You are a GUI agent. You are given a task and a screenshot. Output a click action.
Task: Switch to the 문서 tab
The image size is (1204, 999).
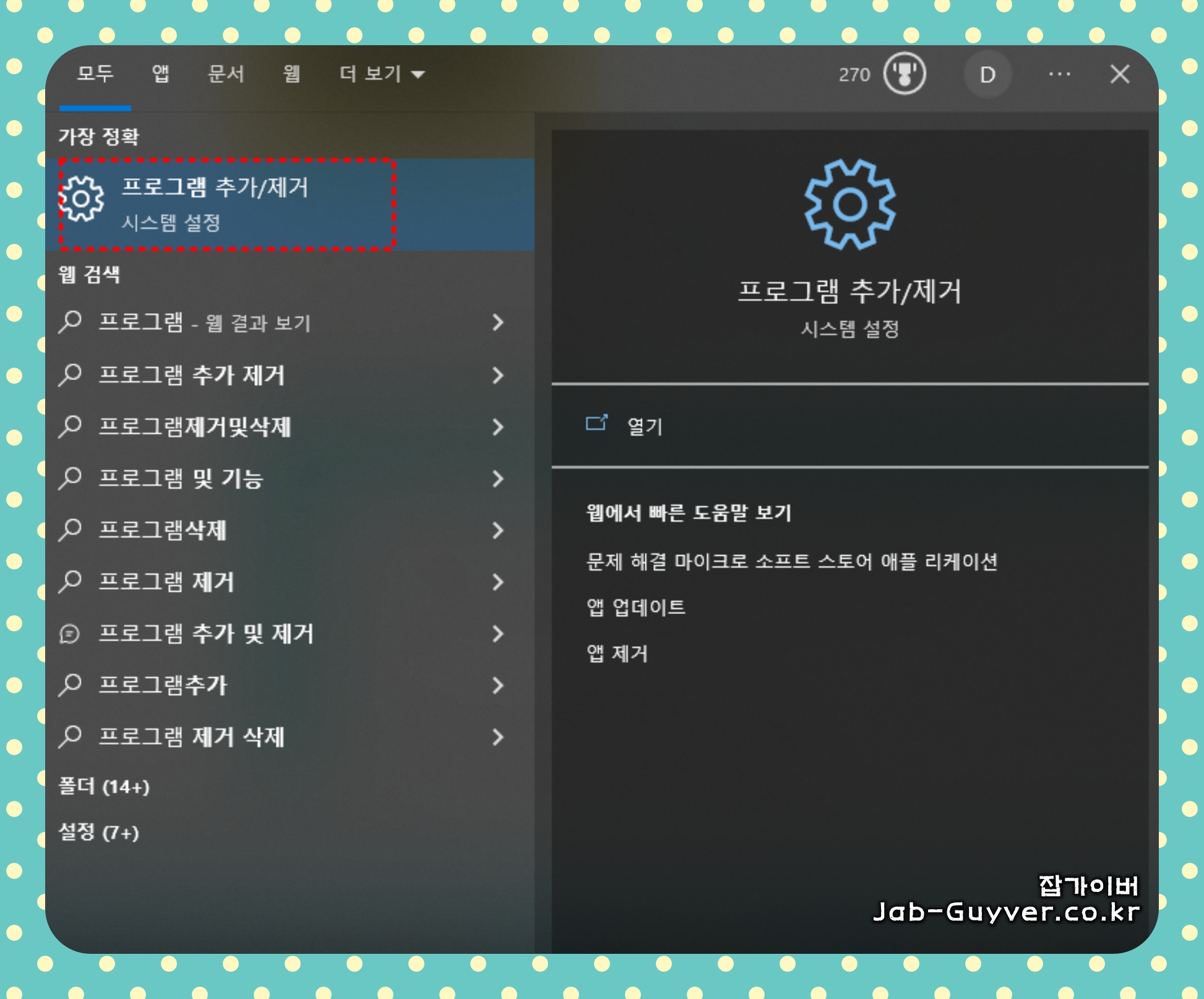[226, 74]
